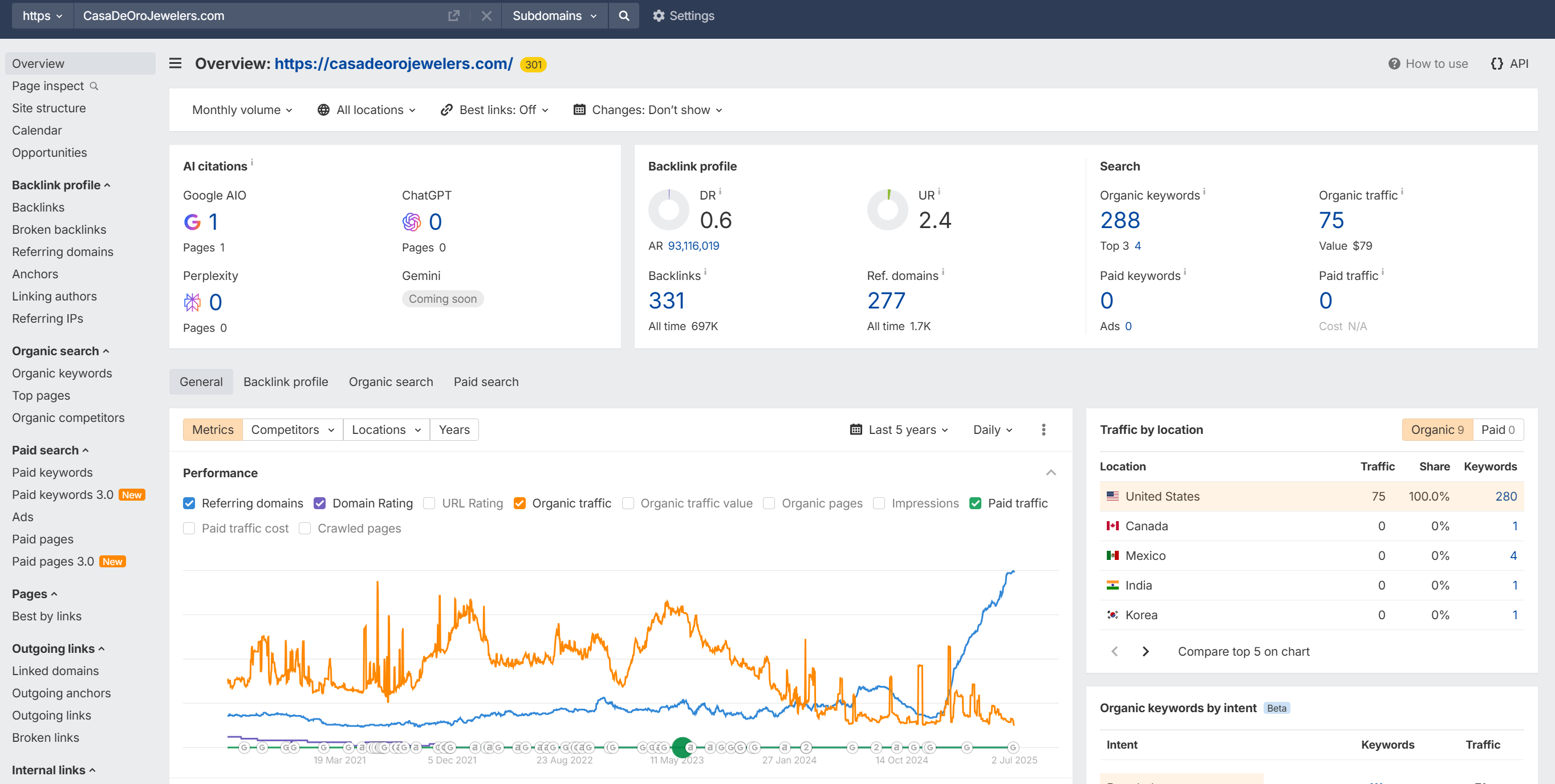The height and width of the screenshot is (784, 1555).
Task: Click the ChatGPT logo icon
Action: tap(411, 222)
